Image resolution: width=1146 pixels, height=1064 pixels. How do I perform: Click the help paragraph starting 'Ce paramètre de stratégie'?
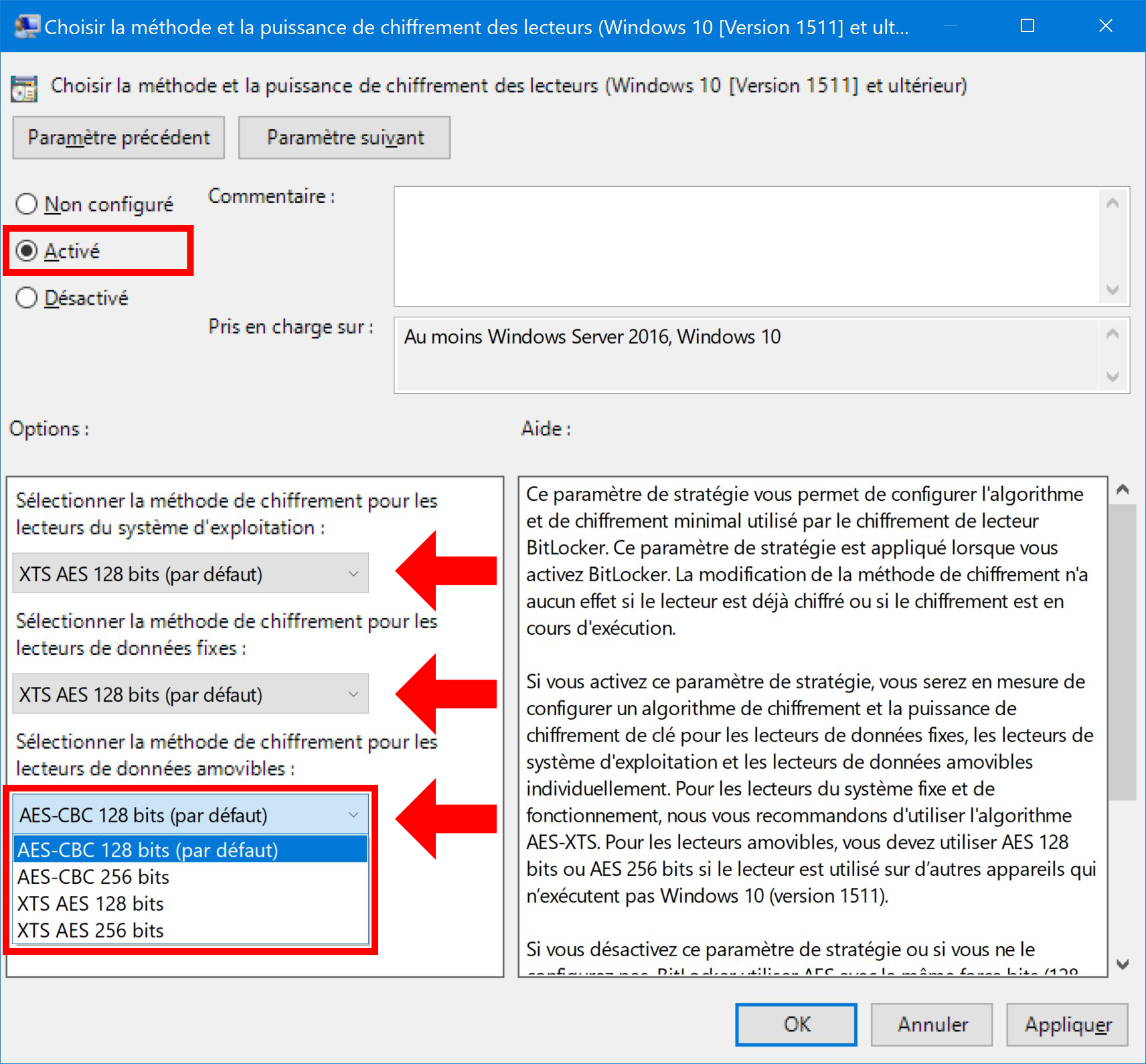click(807, 561)
